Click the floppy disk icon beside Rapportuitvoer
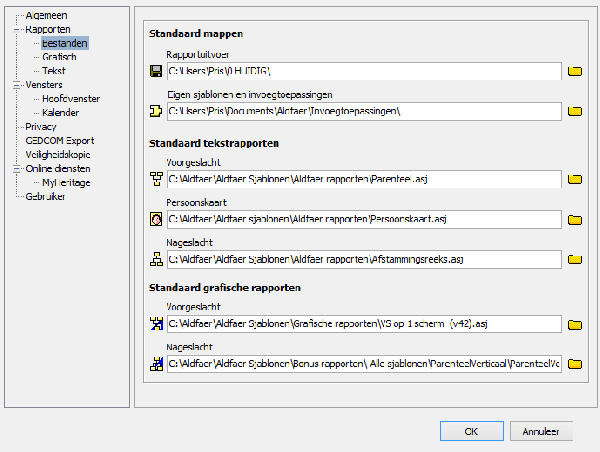 click(155, 71)
